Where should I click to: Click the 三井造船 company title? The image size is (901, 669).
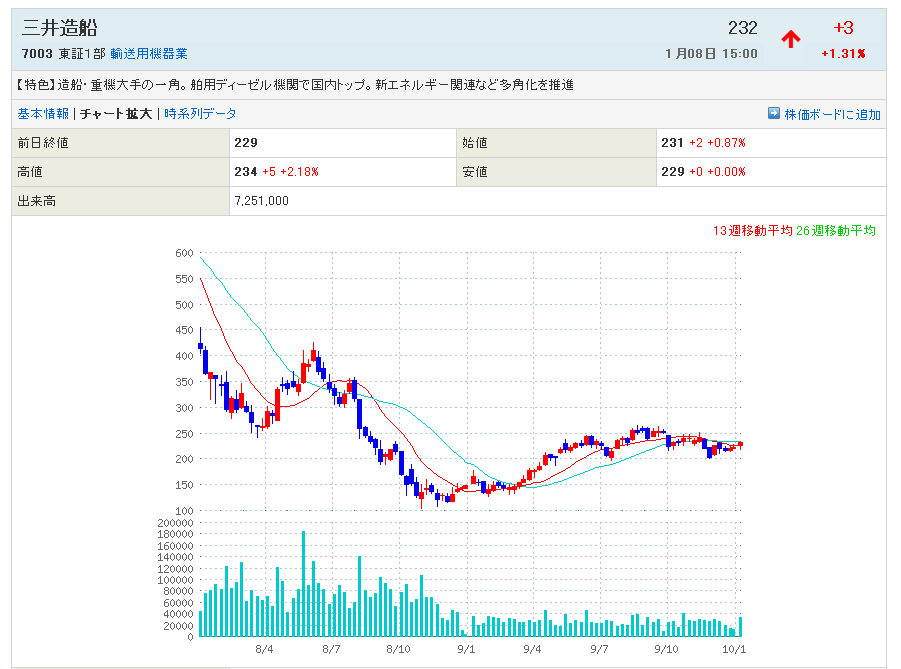60,28
